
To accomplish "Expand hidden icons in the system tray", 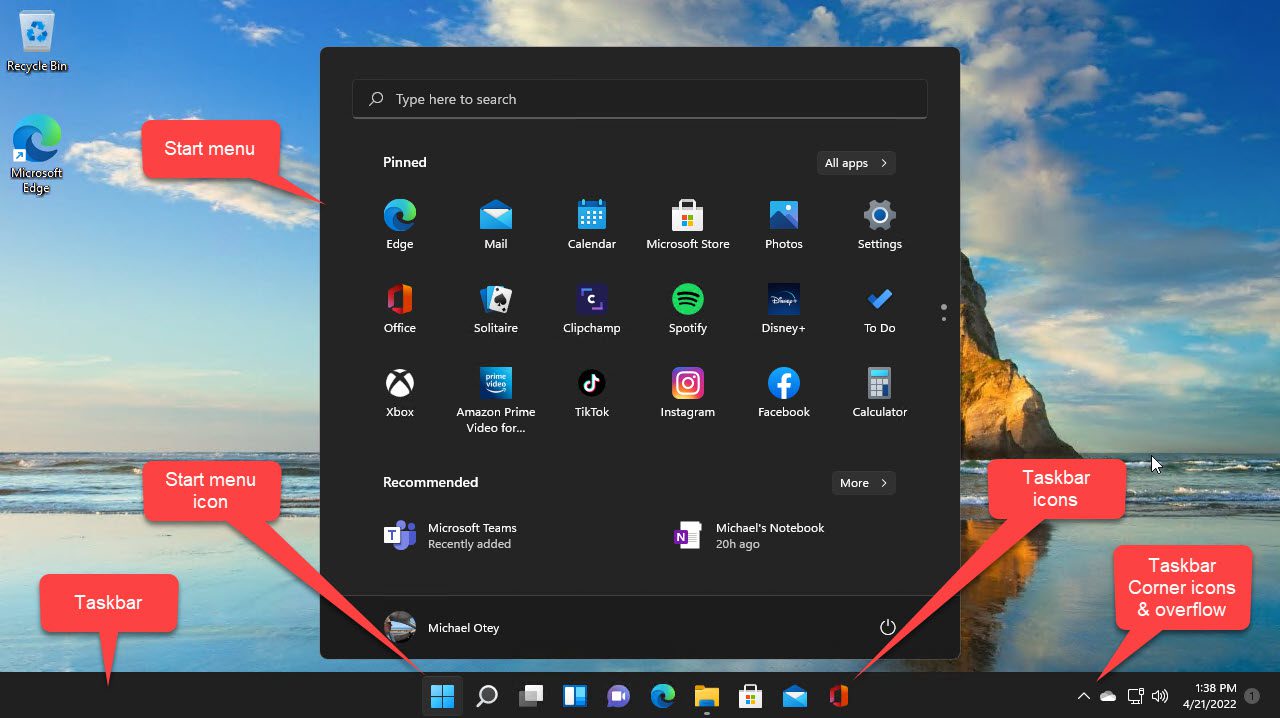I will [x=1084, y=695].
